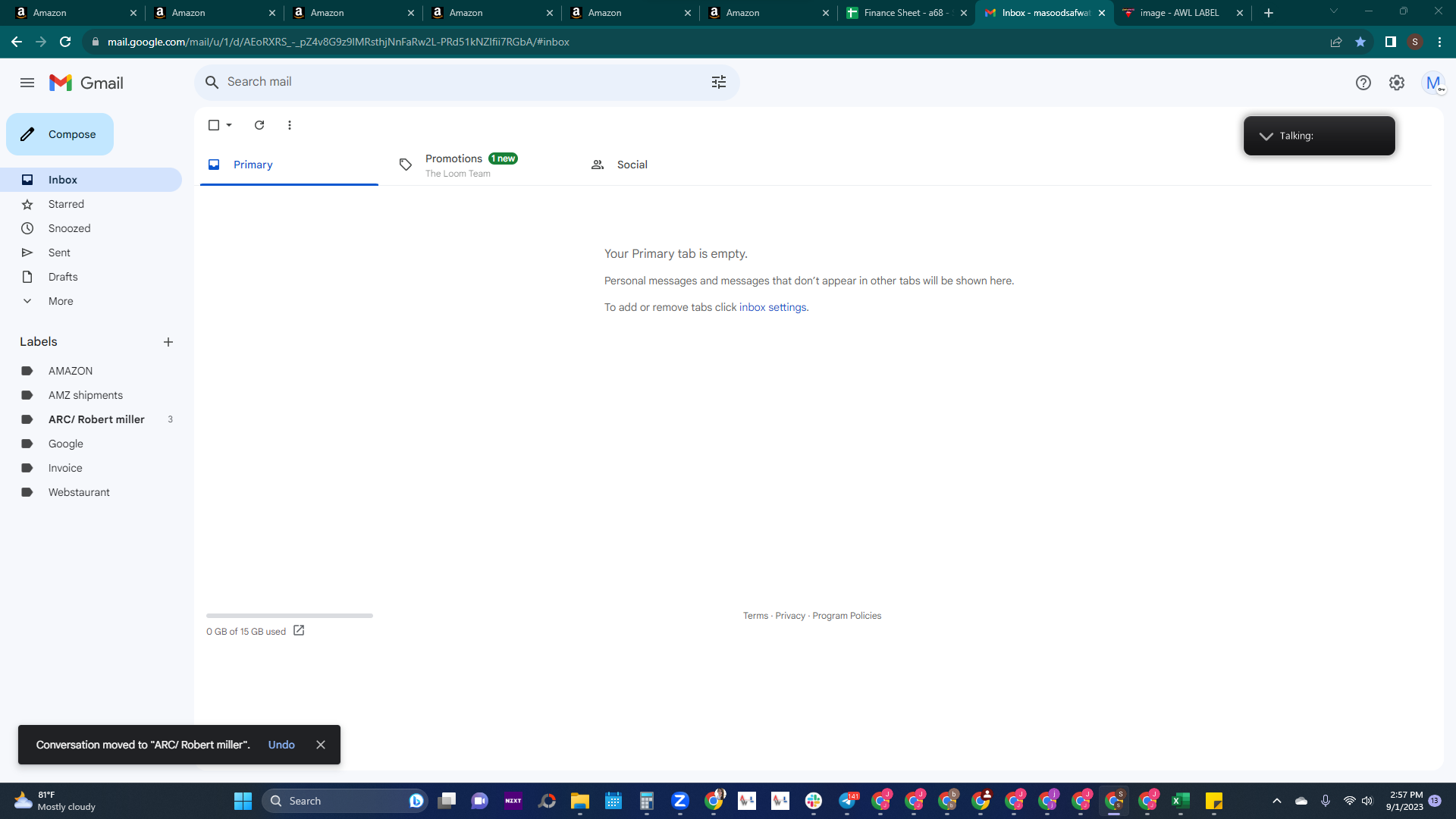Switch to the Promotions tab
This screenshot has width=1456, height=819.
(482, 165)
